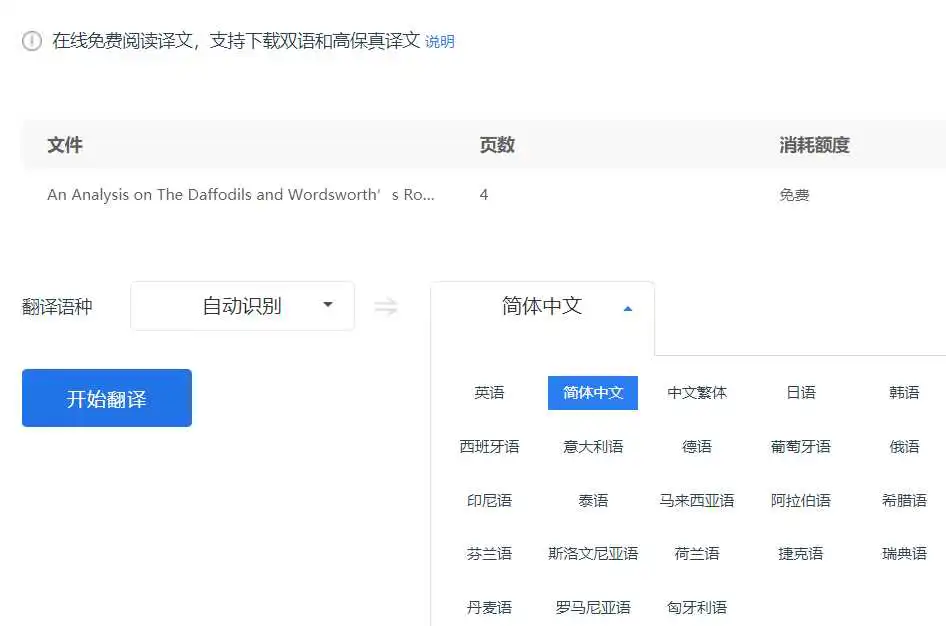This screenshot has width=946, height=626.
Task: Set target language to 斯洛文尼亚语
Action: [593, 553]
